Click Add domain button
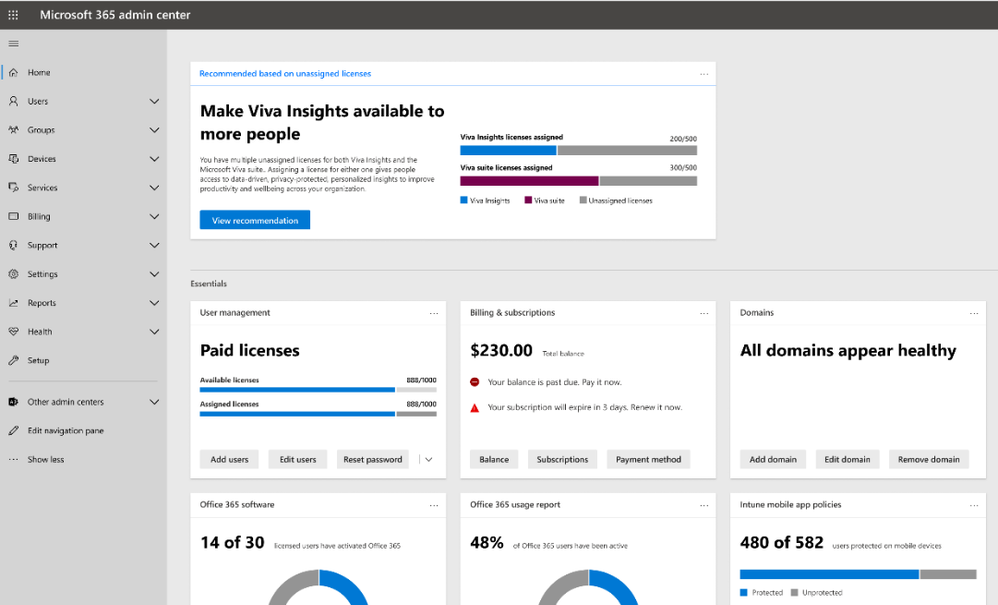 [x=773, y=459]
